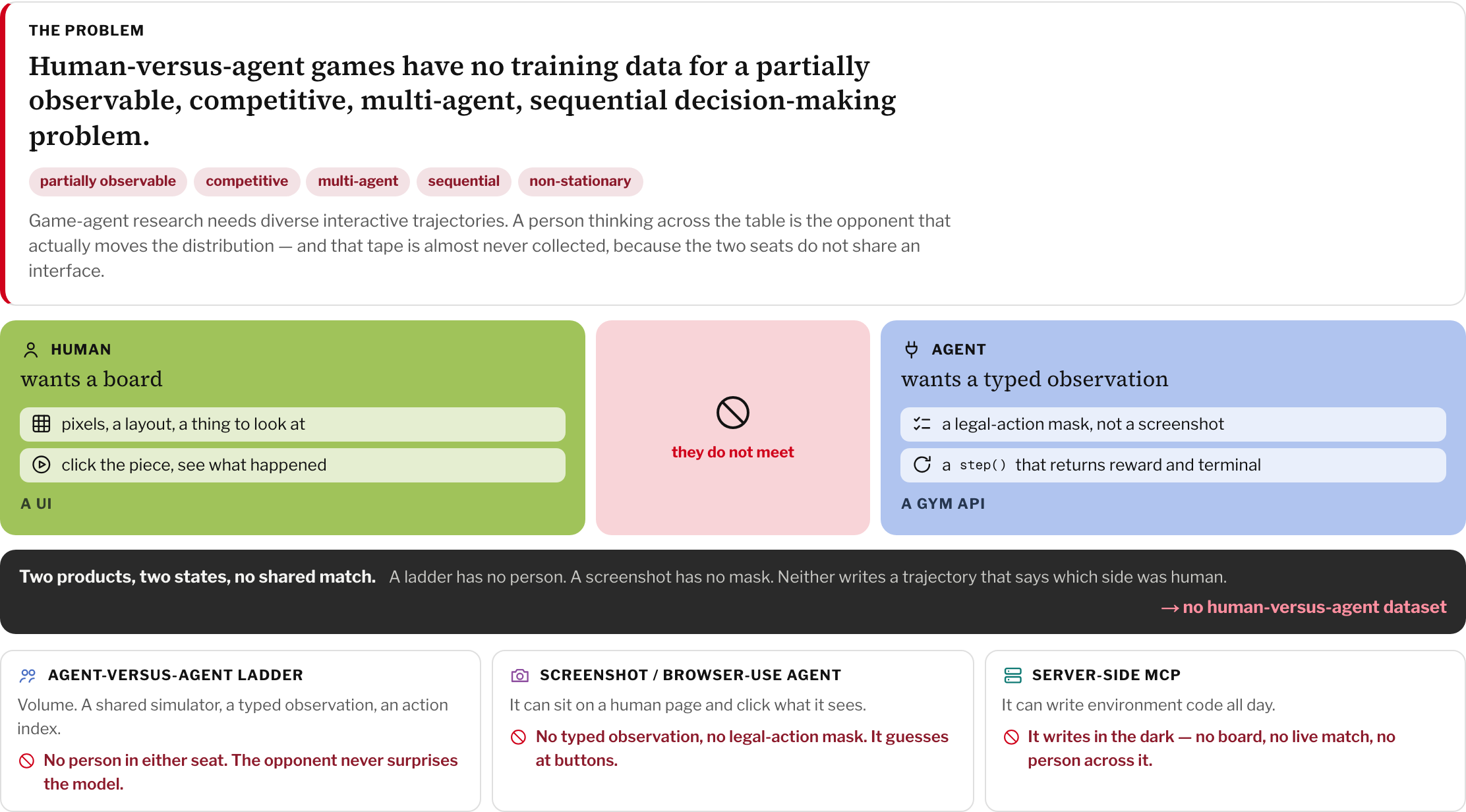Click the person icon beside HUMAN
The height and width of the screenshot is (812, 1466).
pyautogui.click(x=30, y=349)
